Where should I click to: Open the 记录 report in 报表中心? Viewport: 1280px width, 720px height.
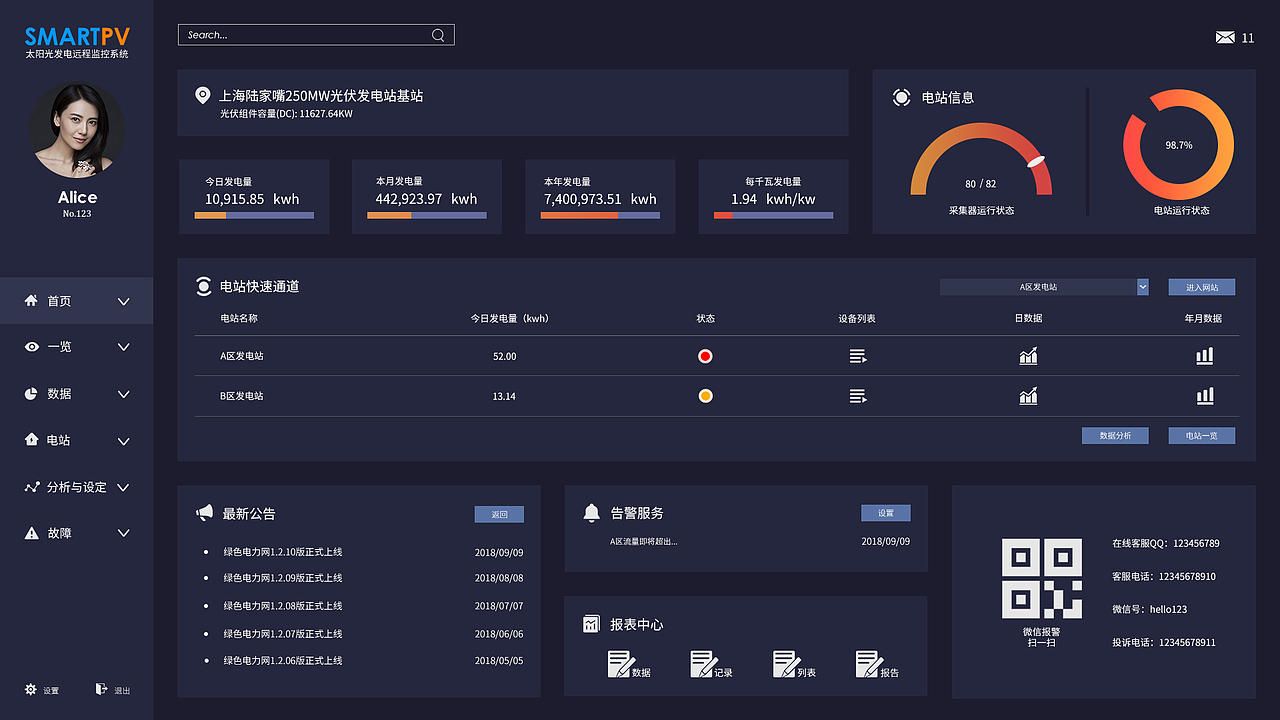point(703,663)
